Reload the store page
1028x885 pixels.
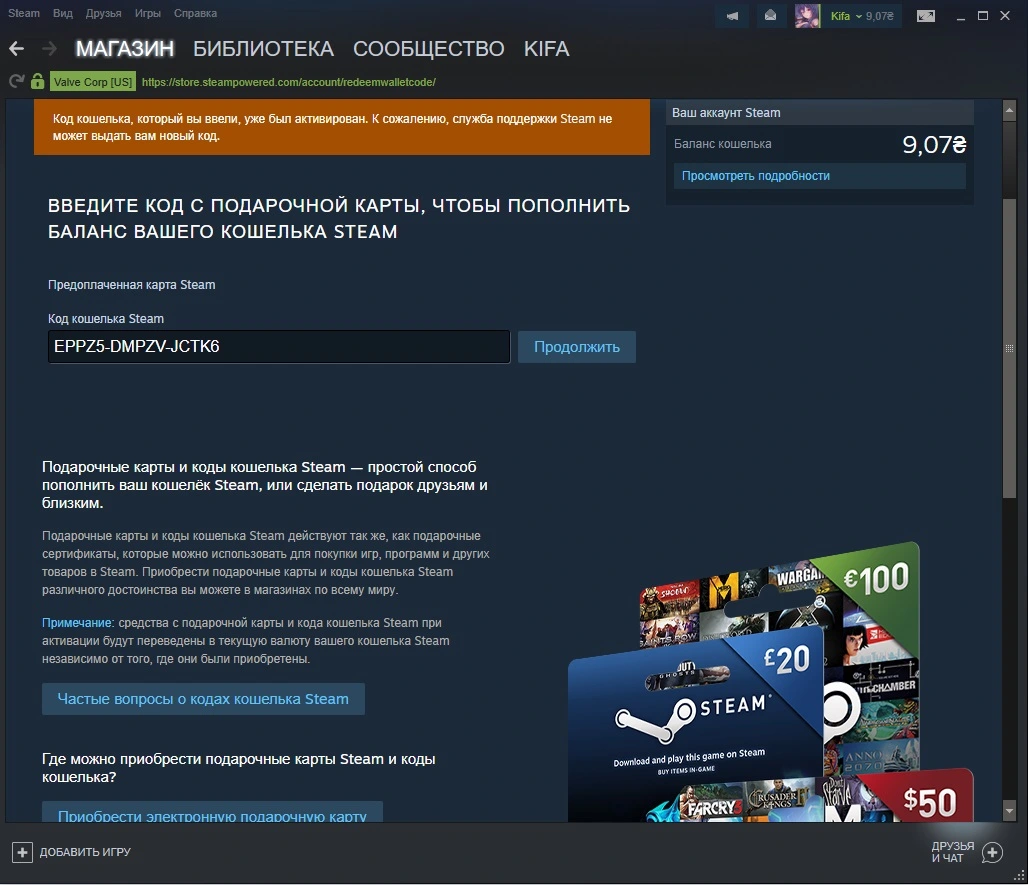coord(16,81)
